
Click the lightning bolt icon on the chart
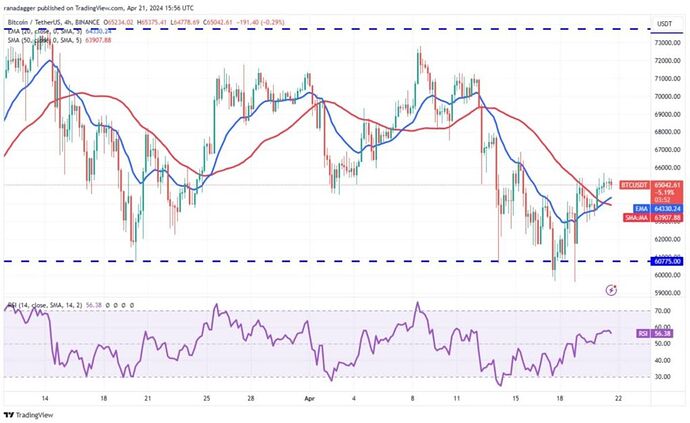[x=611, y=290]
